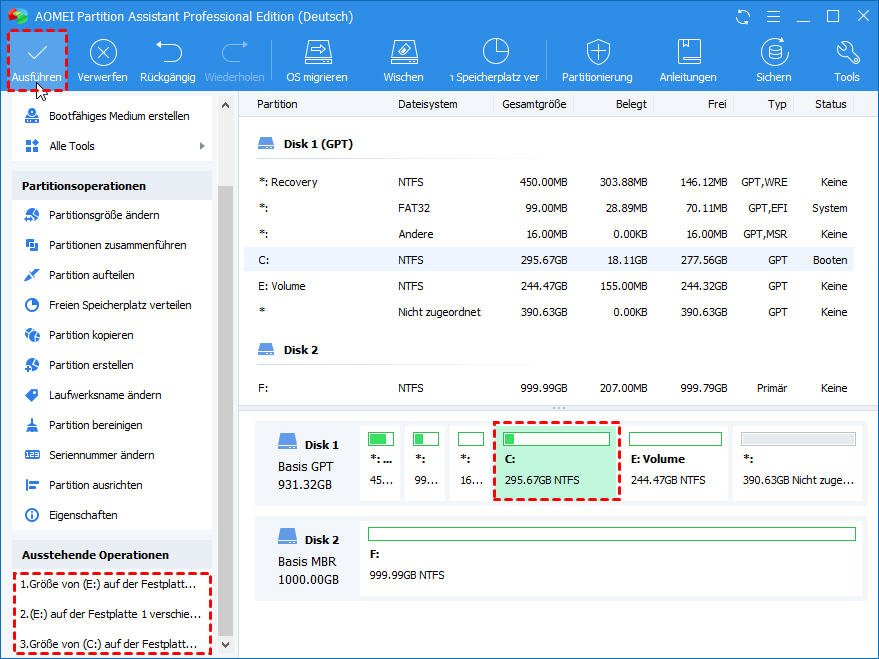Click the sidebar scroll down arrow
The width and height of the screenshot is (879, 659).
pyautogui.click(x=225, y=645)
